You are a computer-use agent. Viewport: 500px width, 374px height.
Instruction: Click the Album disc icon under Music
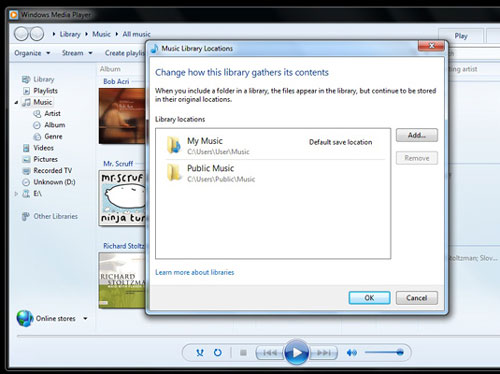click(x=37, y=125)
